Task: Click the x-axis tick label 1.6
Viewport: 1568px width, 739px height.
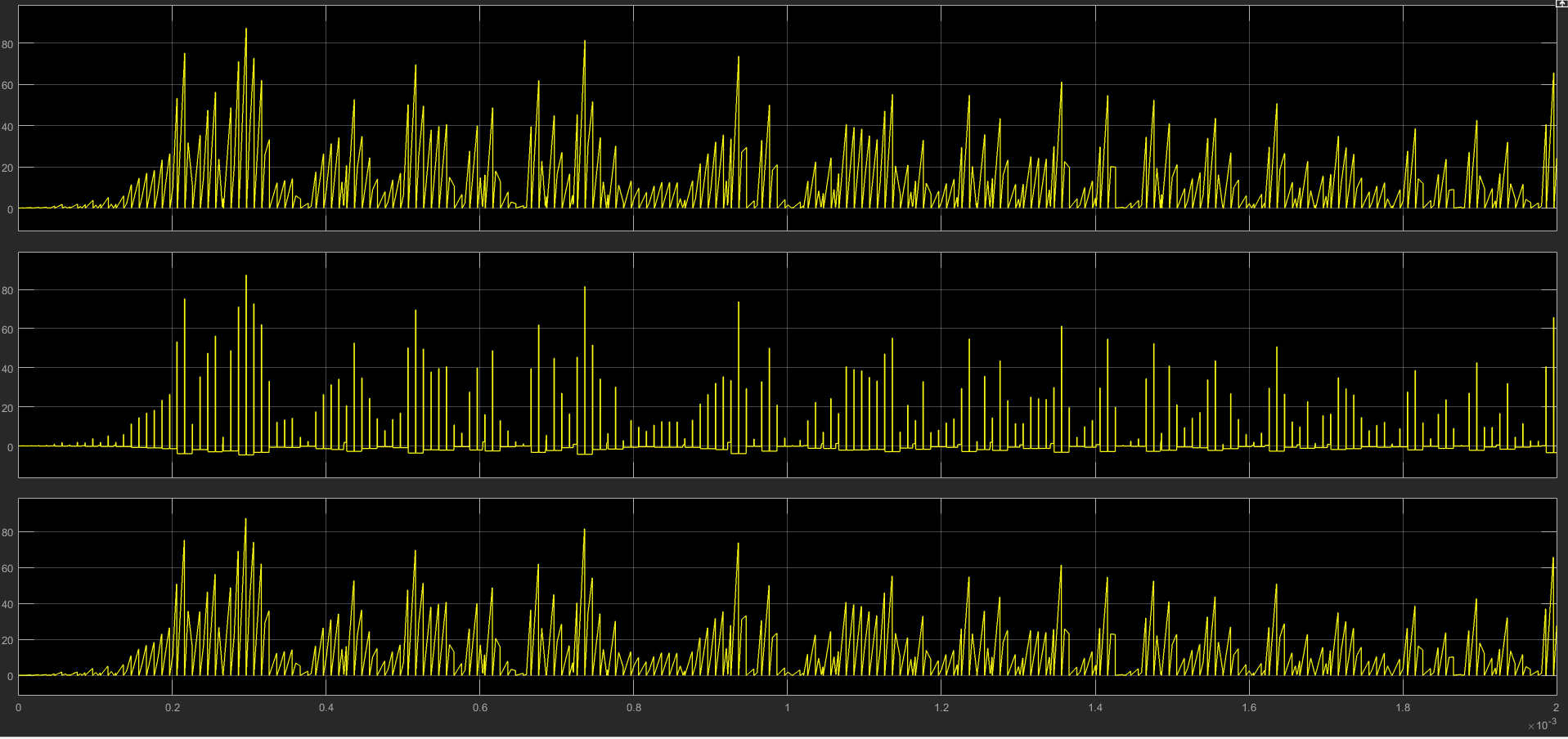Action: pyautogui.click(x=1249, y=707)
